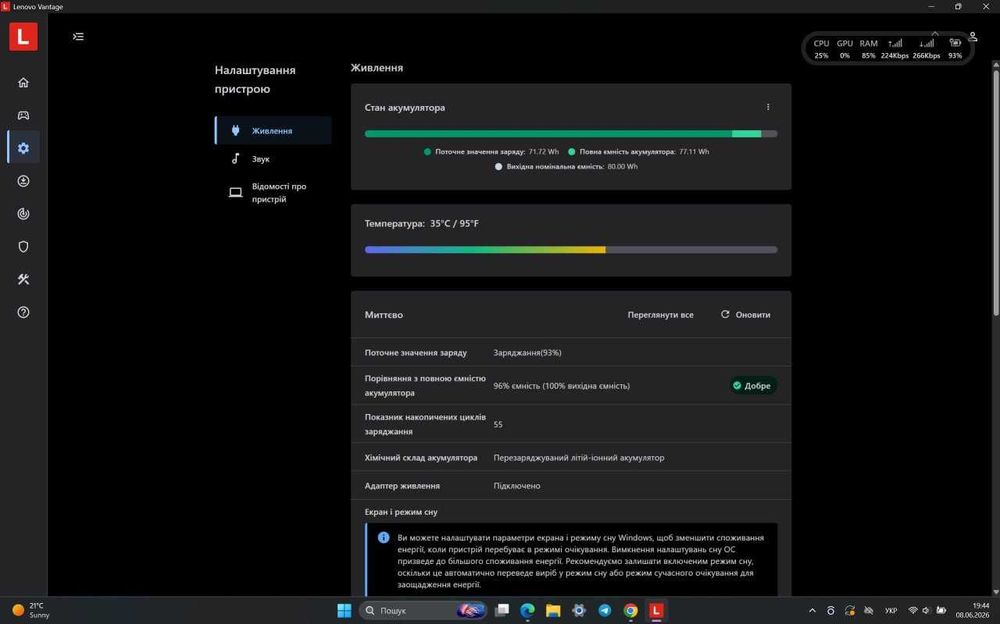Open Telegram from taskbar
Screen dimensions: 1000x624
(x=605, y=611)
